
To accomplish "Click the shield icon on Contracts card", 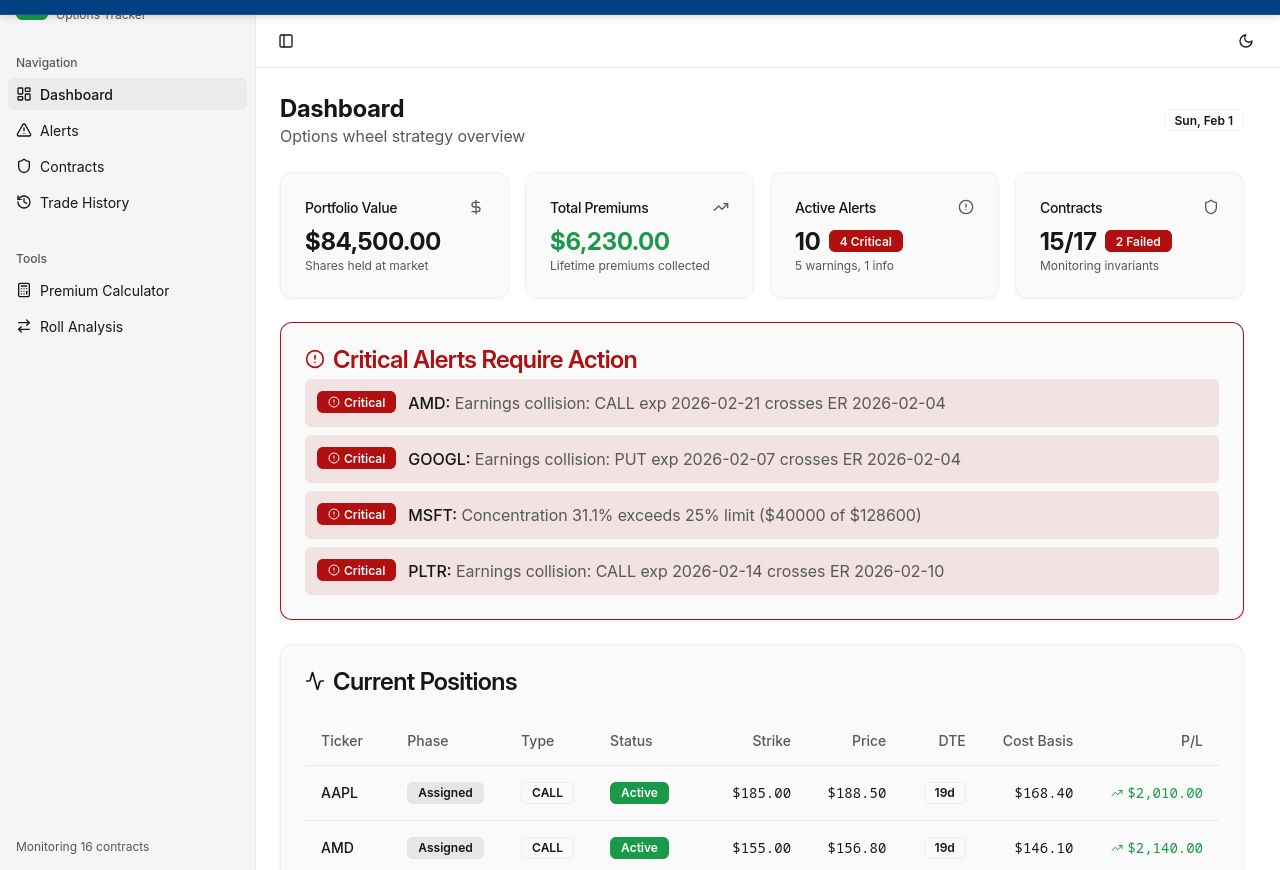I will (x=1211, y=207).
